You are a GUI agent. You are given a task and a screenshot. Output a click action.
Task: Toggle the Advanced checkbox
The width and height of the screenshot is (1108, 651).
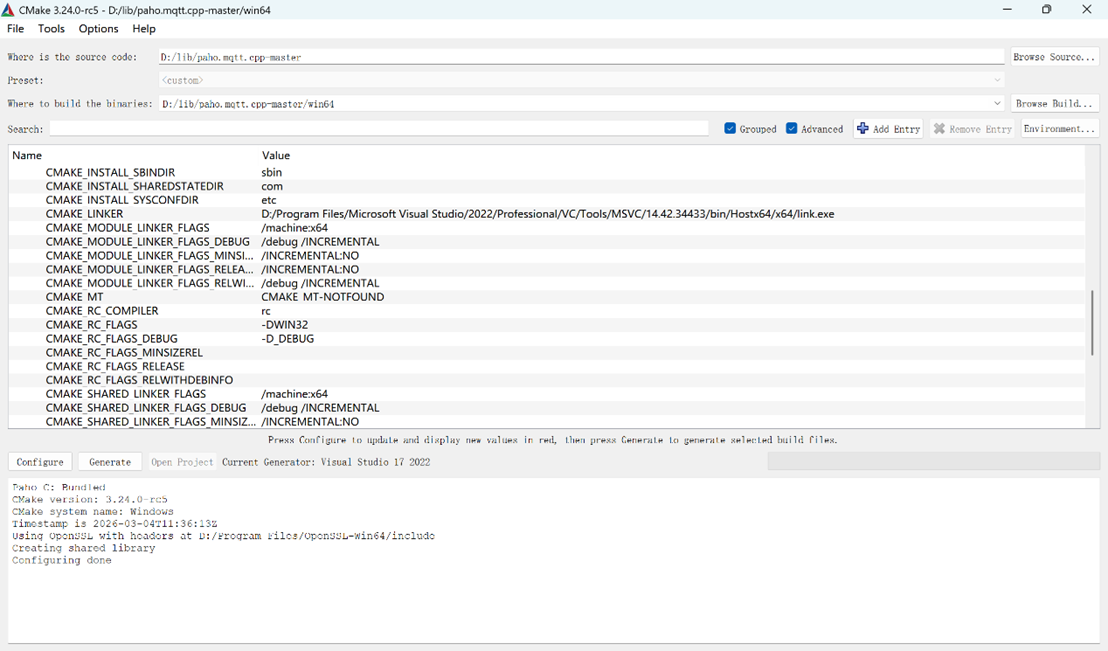(791, 129)
